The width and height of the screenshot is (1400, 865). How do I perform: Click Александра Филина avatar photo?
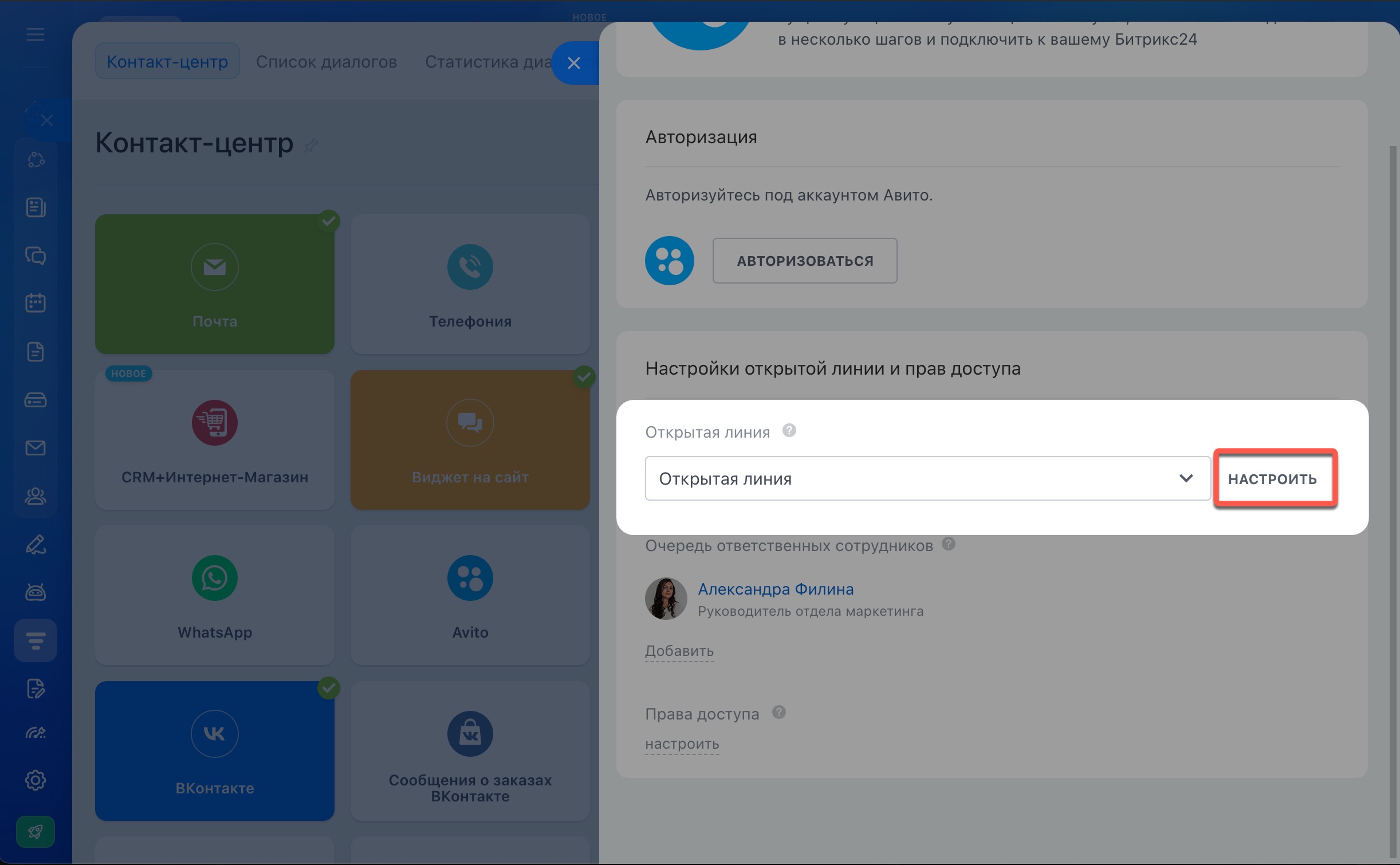[x=666, y=599]
